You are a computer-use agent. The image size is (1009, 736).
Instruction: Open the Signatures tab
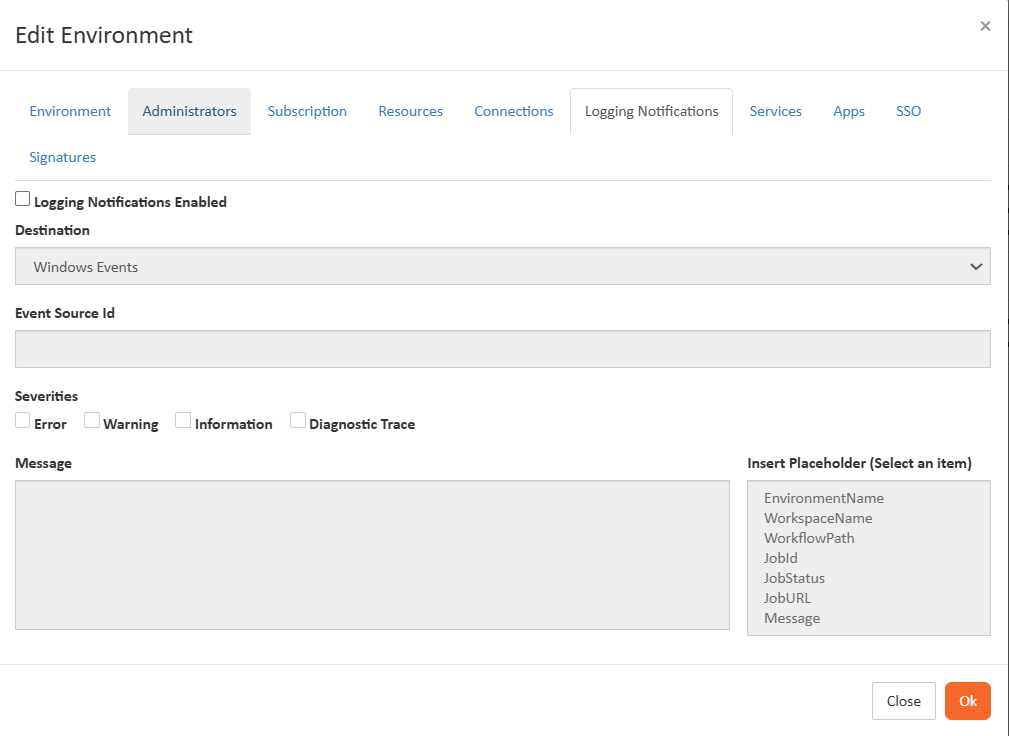(x=62, y=158)
